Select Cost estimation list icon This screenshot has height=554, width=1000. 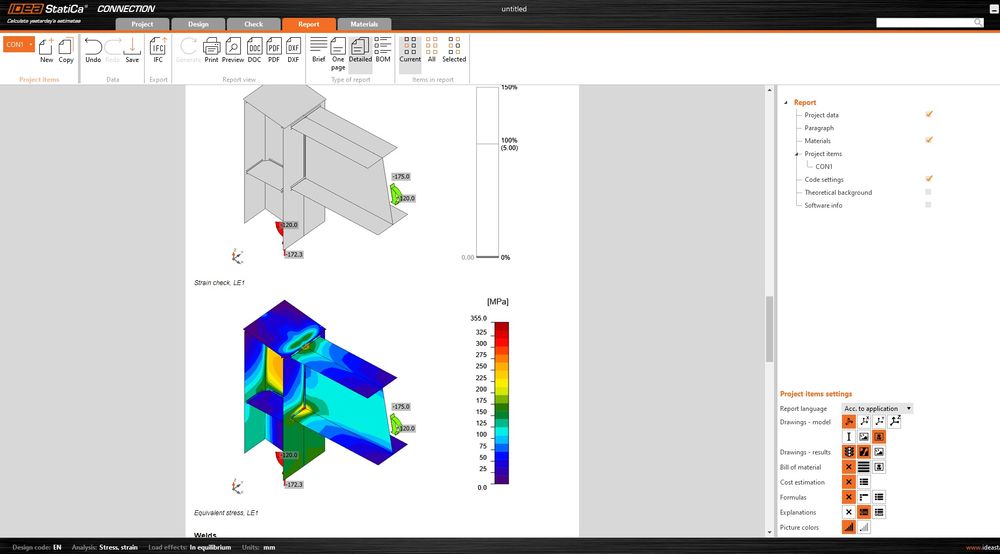click(864, 482)
